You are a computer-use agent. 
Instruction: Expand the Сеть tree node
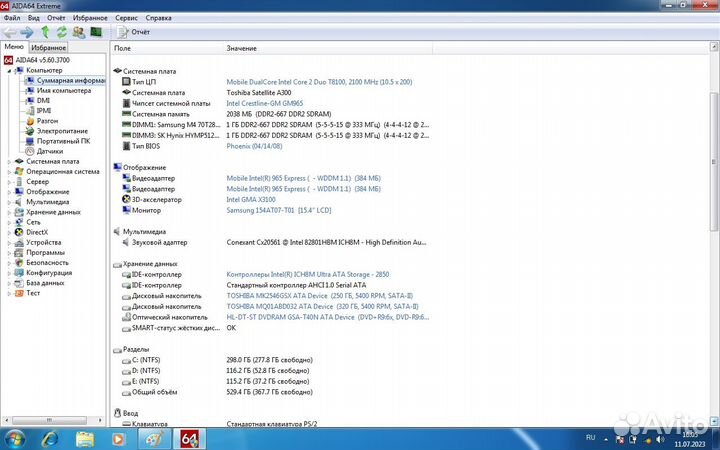9,222
